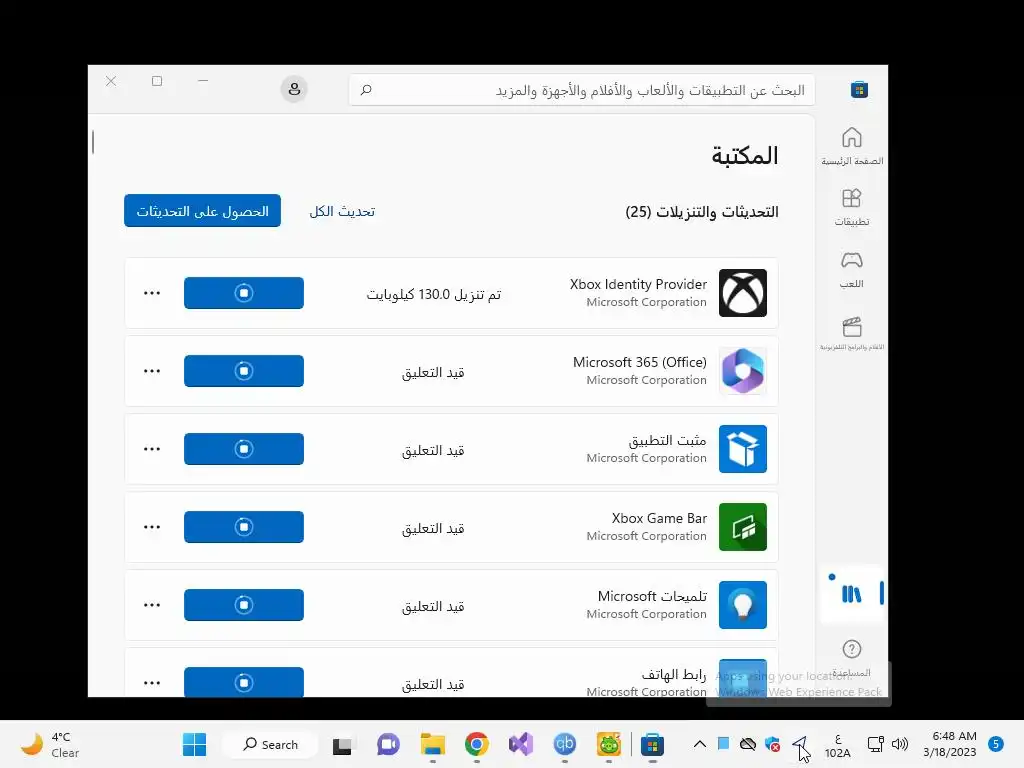Click the Windows Security tray icon
Viewport: 1024px width, 768px height.
[x=773, y=744]
